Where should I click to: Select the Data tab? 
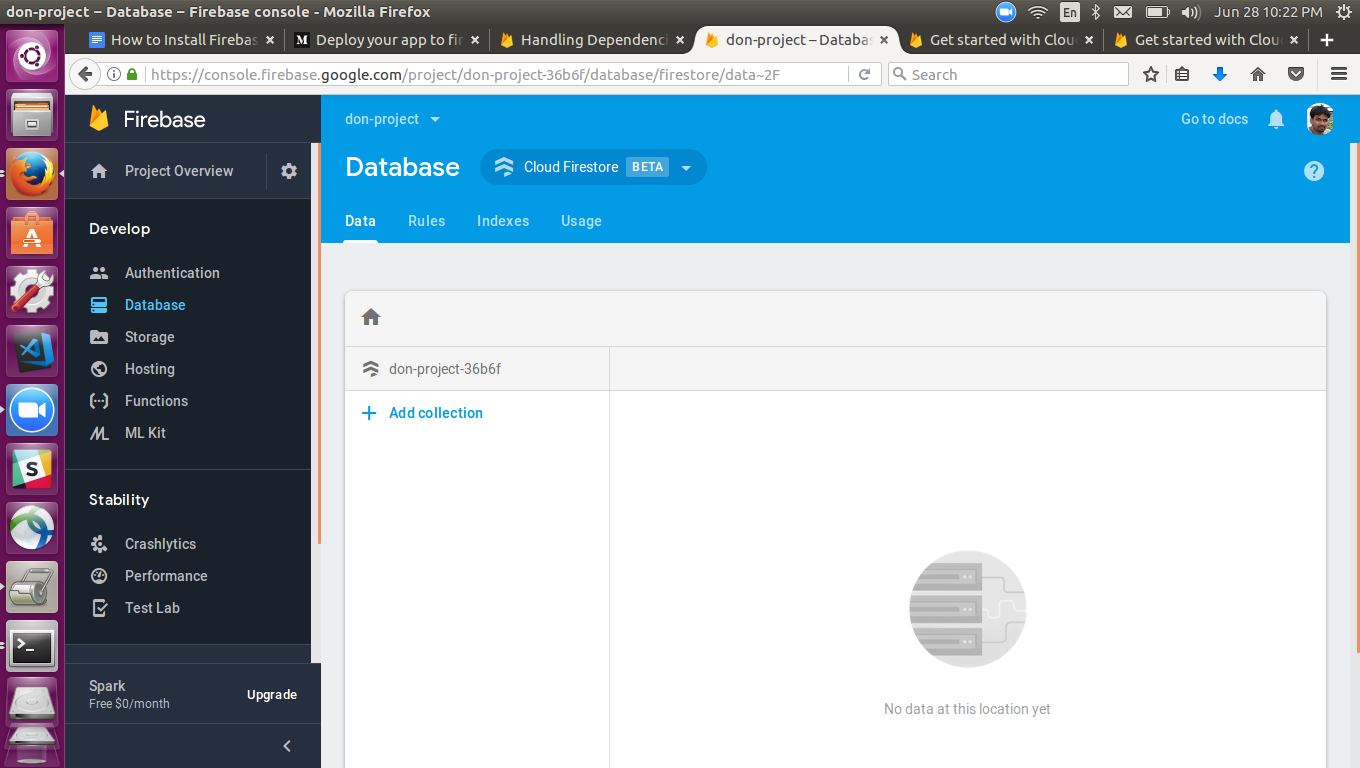click(360, 221)
